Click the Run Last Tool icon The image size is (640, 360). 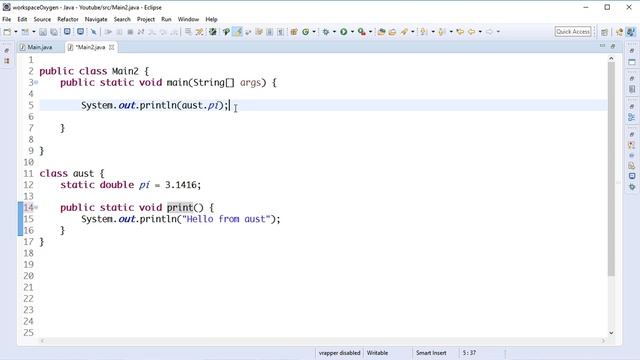tap(362, 32)
